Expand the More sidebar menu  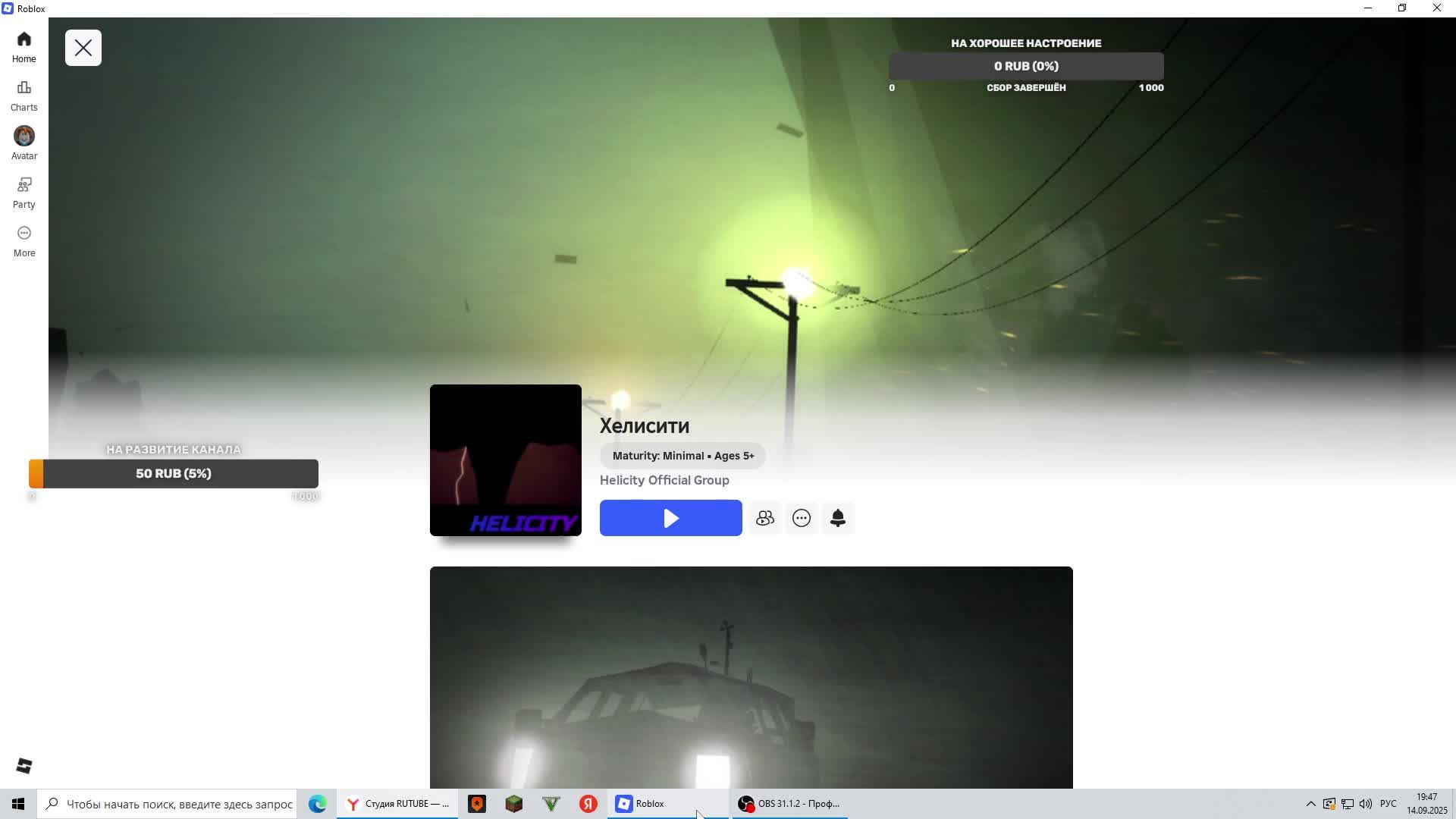24,240
